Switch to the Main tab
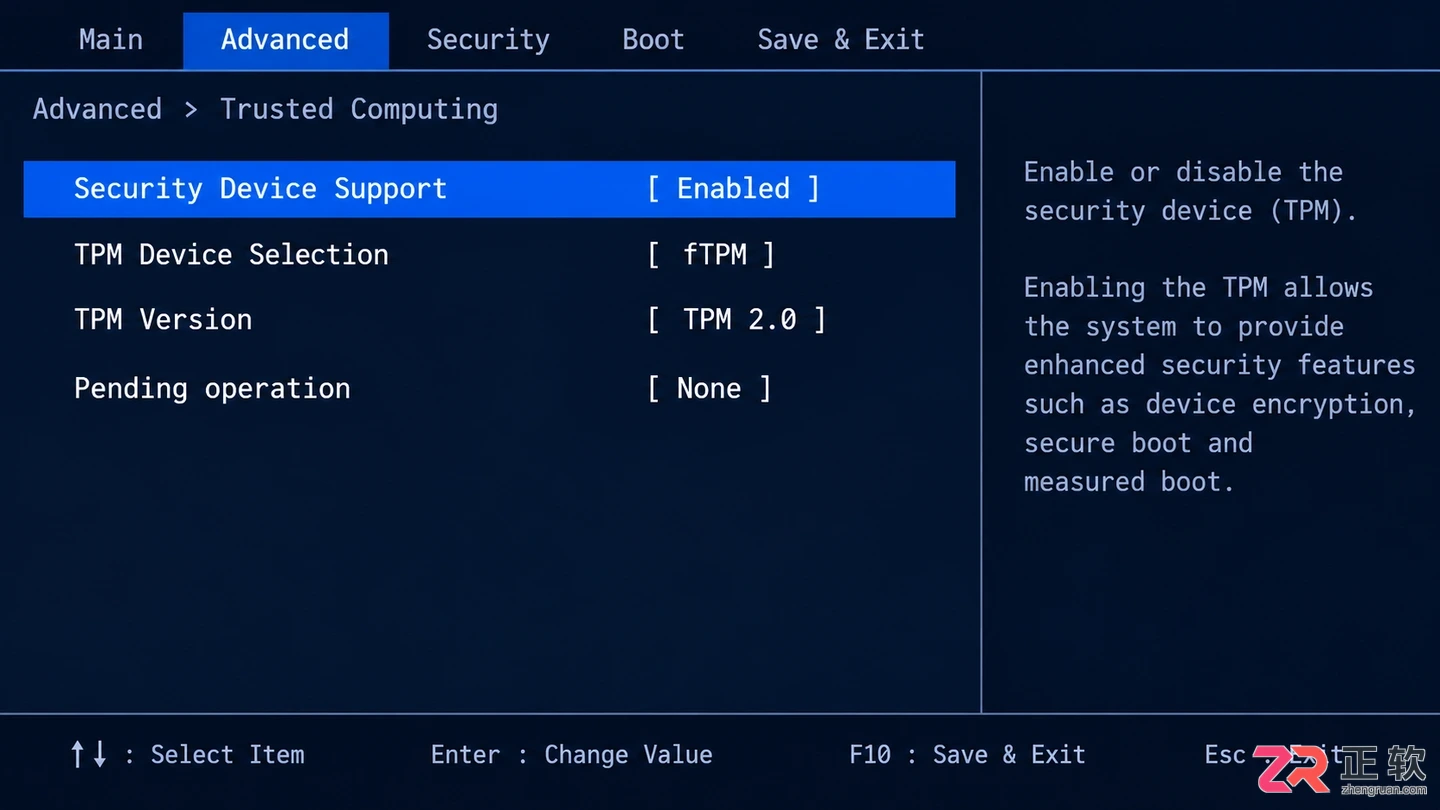Screen dimensions: 1440x810 pyautogui.click(x=111, y=40)
